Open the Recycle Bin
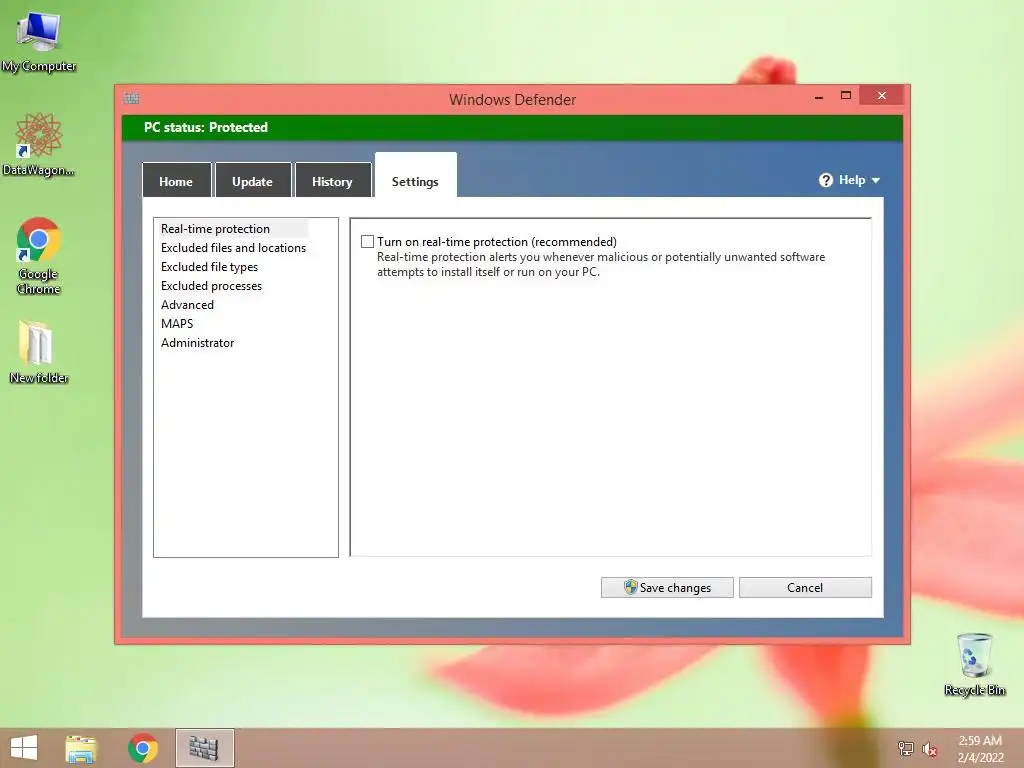Screen dimensions: 1024x768 pyautogui.click(x=974, y=664)
